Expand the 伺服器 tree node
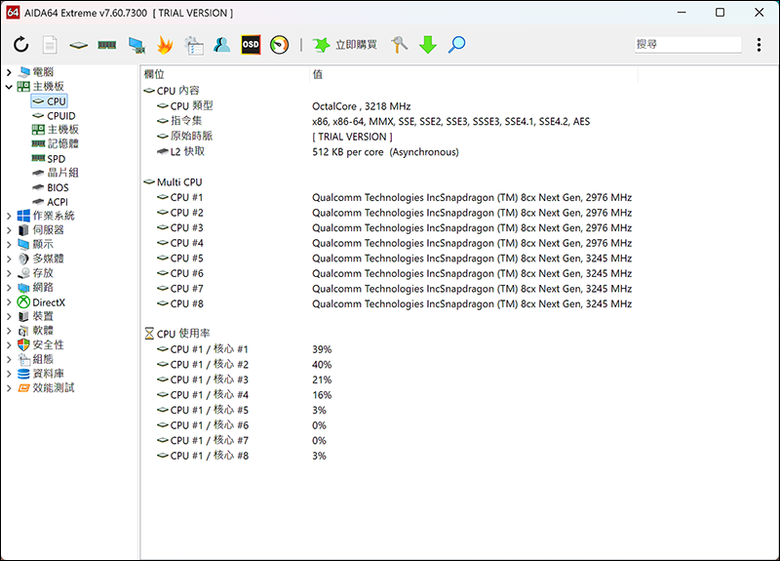Screen dimensions: 780x561 point(9,230)
